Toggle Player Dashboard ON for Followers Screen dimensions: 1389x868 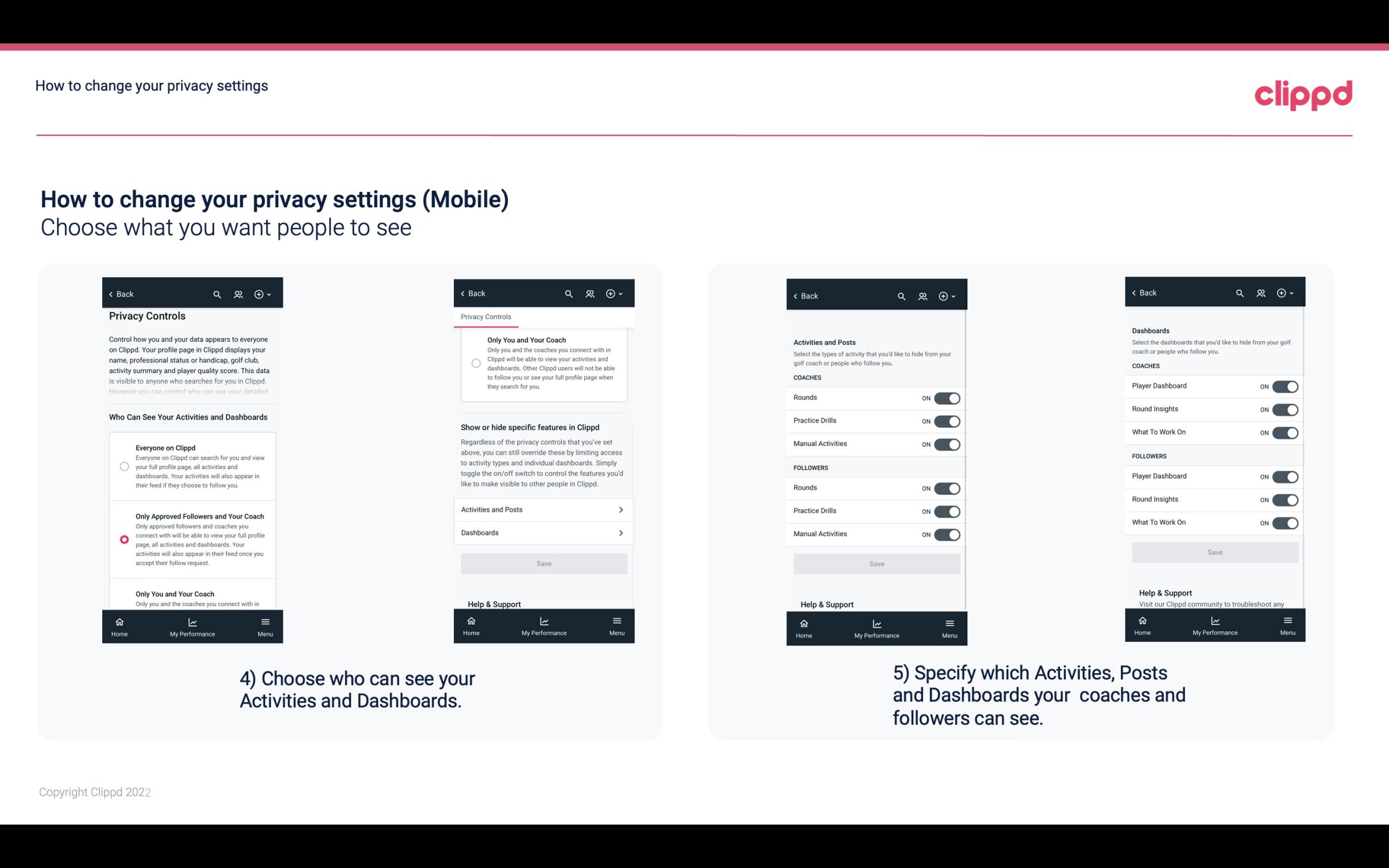(x=1285, y=476)
